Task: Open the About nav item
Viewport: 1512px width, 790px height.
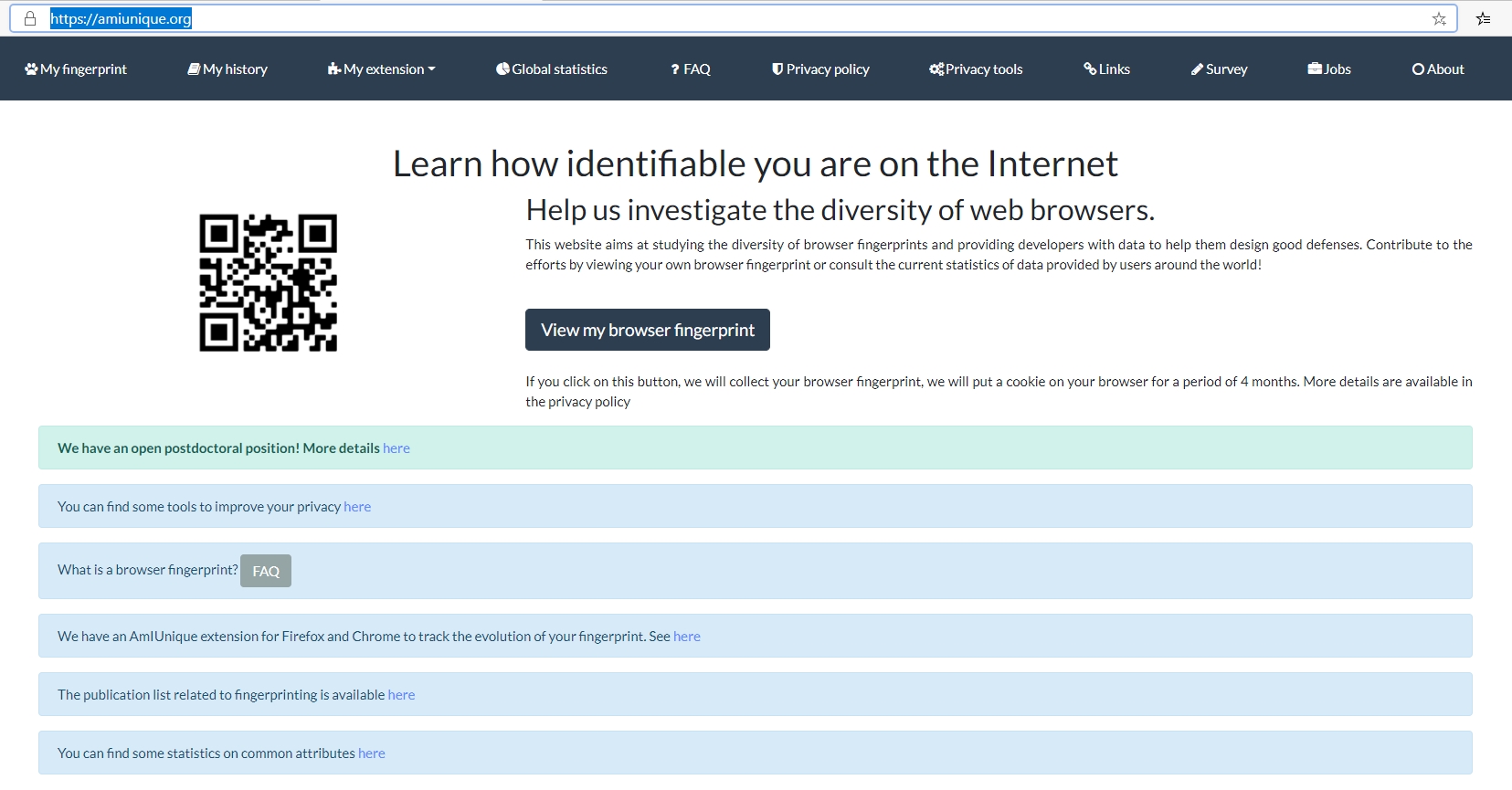Action: (1438, 69)
